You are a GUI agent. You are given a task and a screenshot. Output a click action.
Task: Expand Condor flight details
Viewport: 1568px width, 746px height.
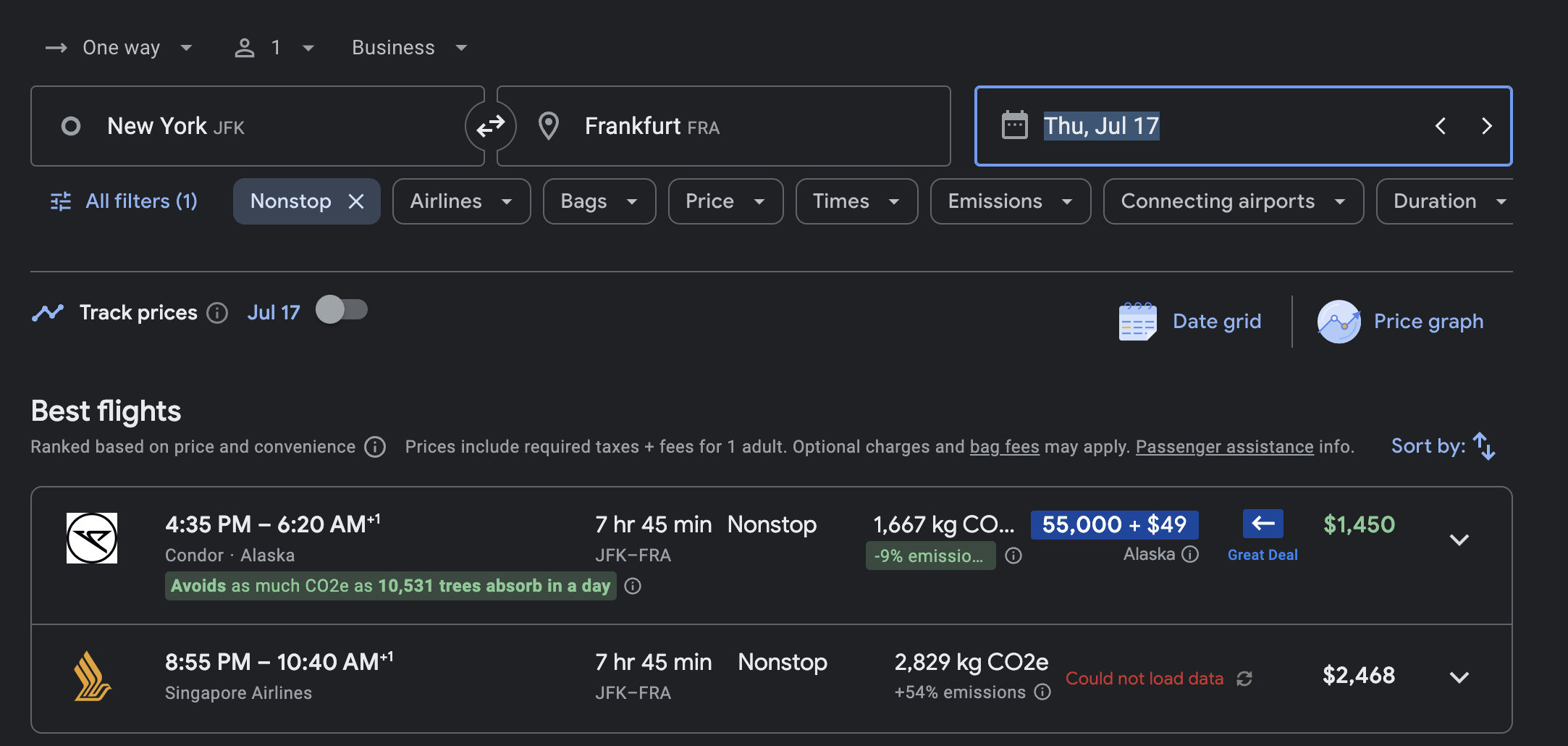click(x=1459, y=540)
